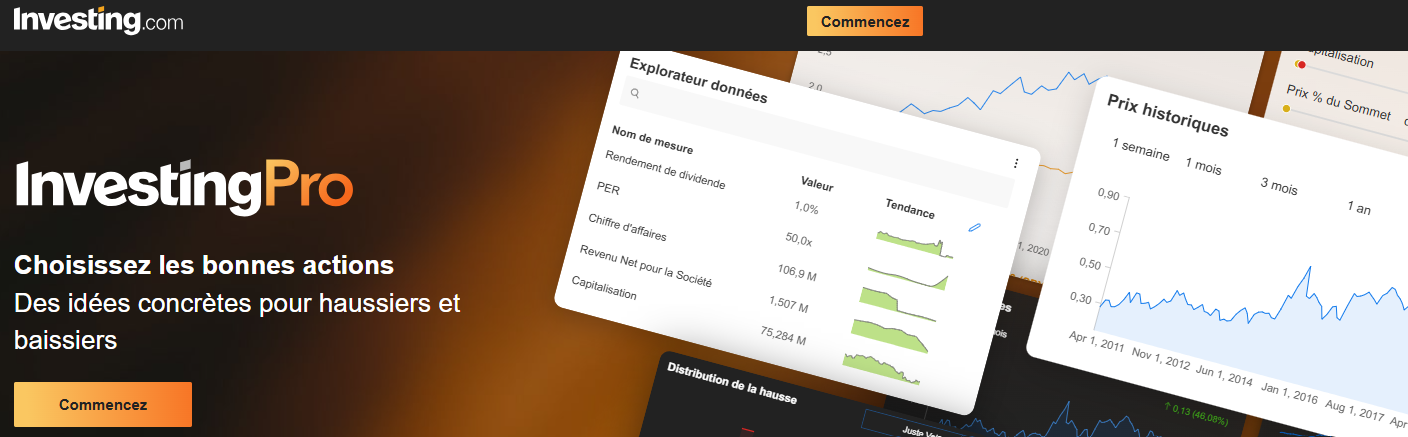The width and height of the screenshot is (1408, 437).
Task: Click the PER row label
Action: [608, 188]
